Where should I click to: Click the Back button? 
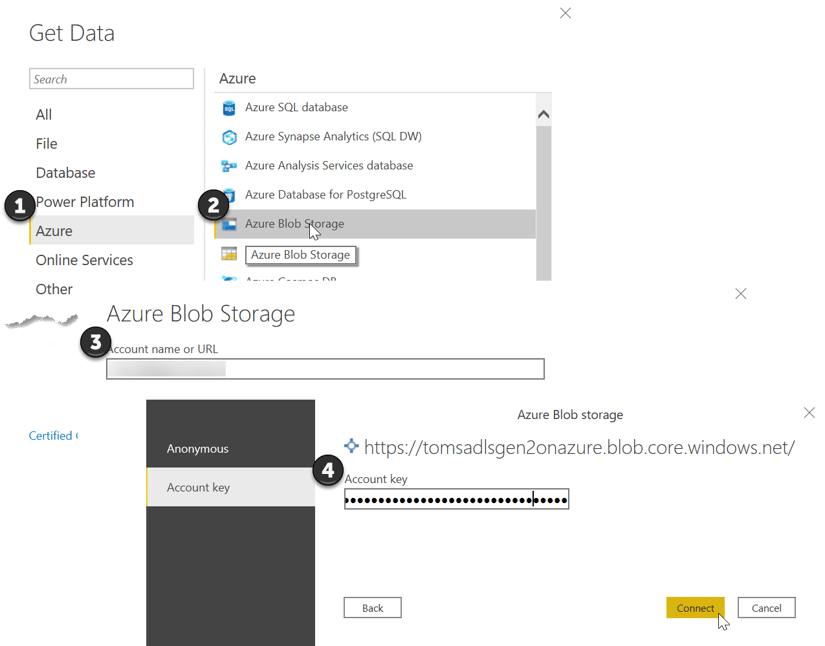(x=373, y=608)
